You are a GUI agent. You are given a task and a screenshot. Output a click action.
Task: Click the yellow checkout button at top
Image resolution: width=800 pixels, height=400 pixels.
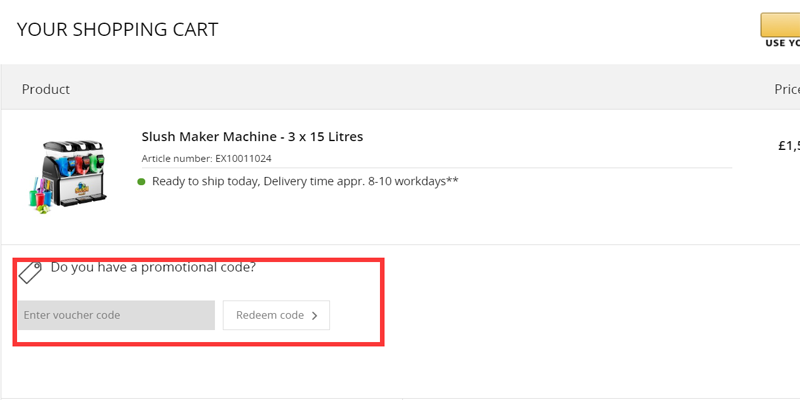coord(781,24)
